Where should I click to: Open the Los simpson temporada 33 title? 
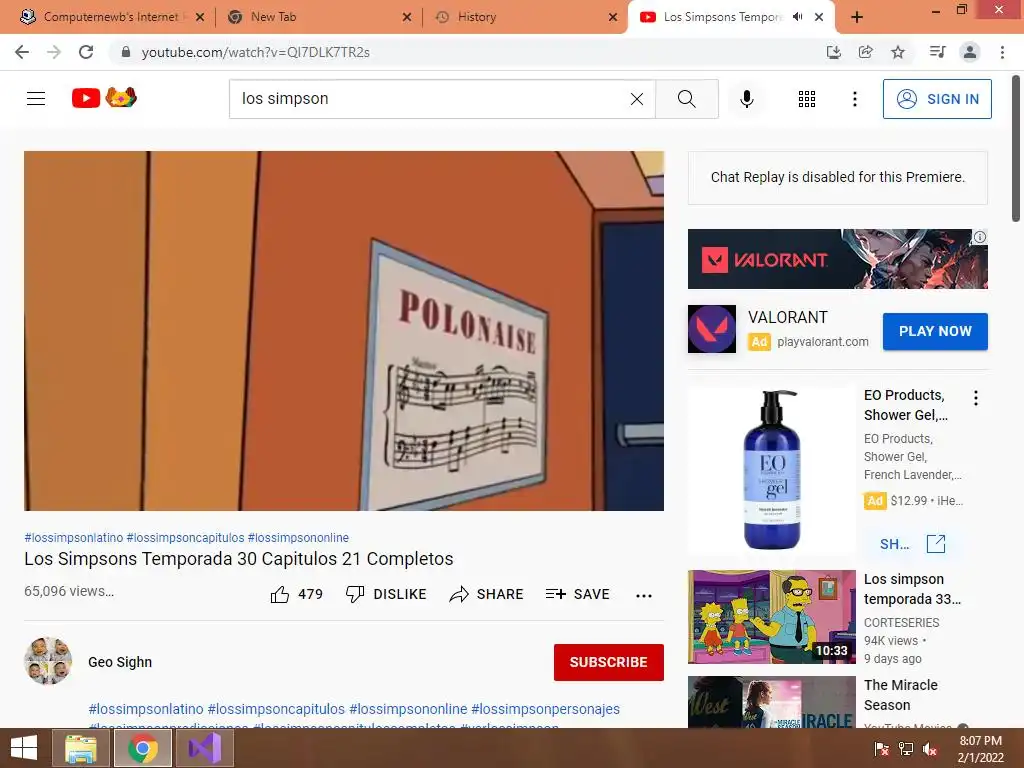point(912,589)
